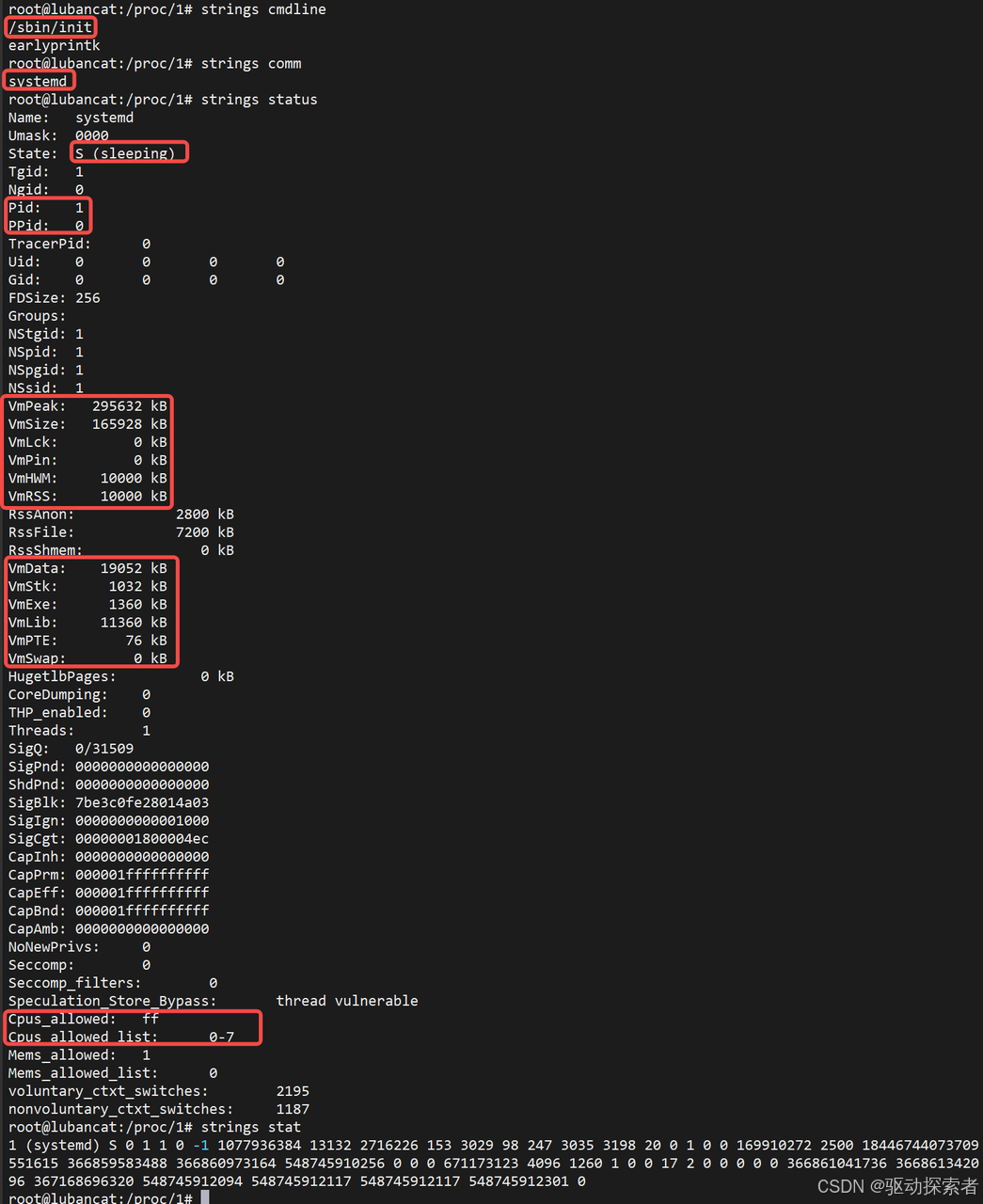Click the '/sbin/init' output line

[x=50, y=27]
